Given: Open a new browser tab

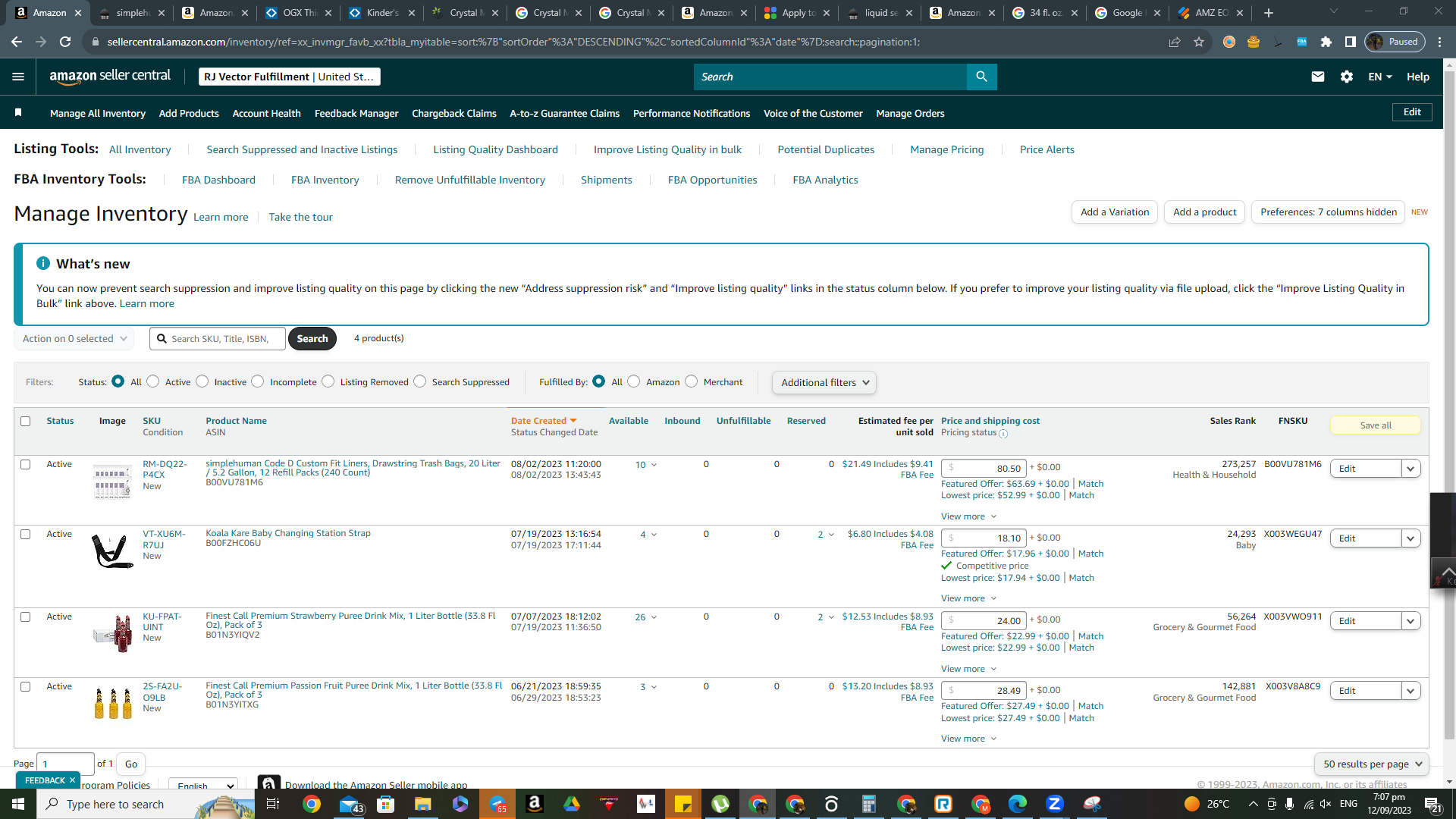Looking at the screenshot, I should pos(1269,13).
